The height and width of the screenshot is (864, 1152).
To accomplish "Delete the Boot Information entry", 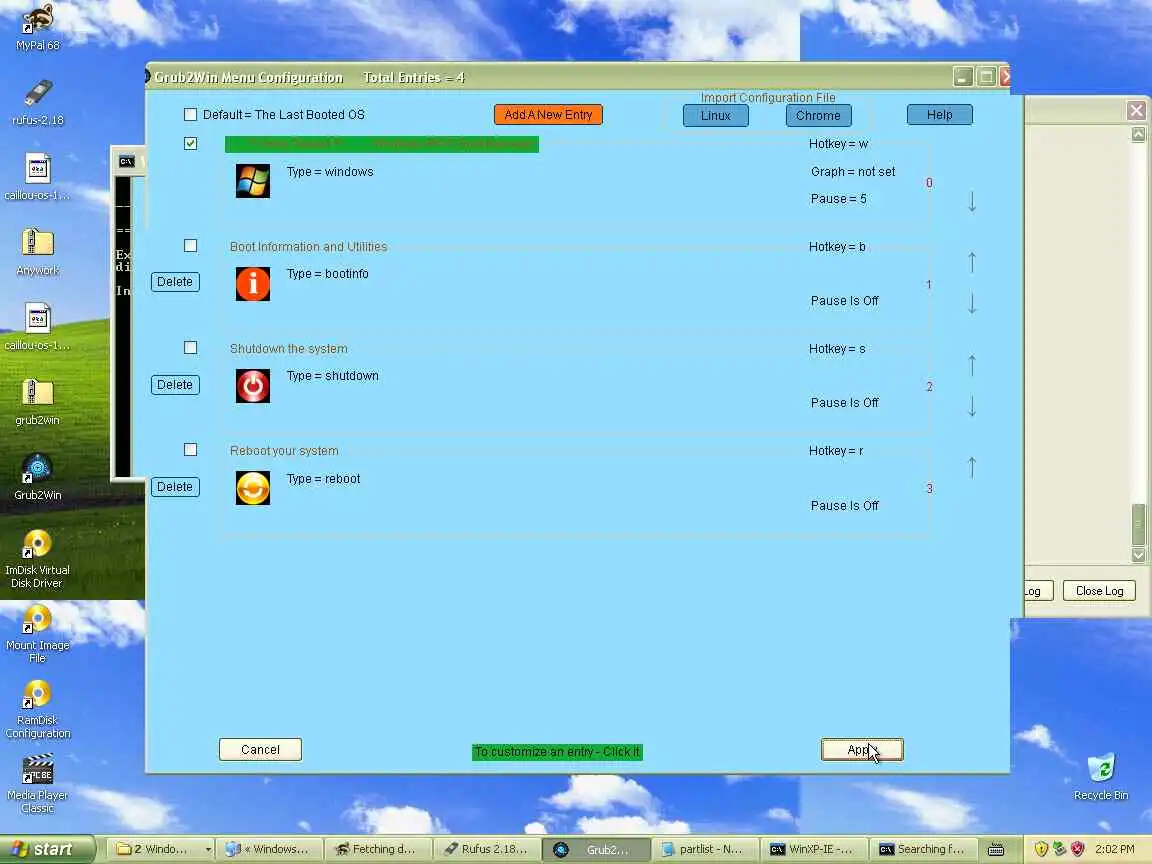I will 175,281.
